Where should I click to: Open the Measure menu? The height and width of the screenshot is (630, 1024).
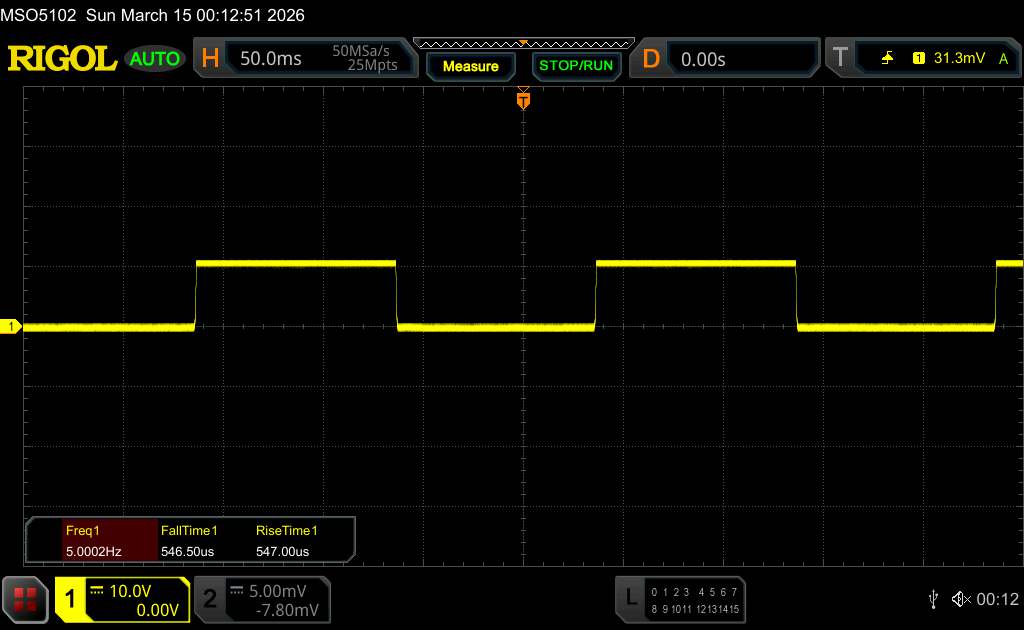(470, 66)
